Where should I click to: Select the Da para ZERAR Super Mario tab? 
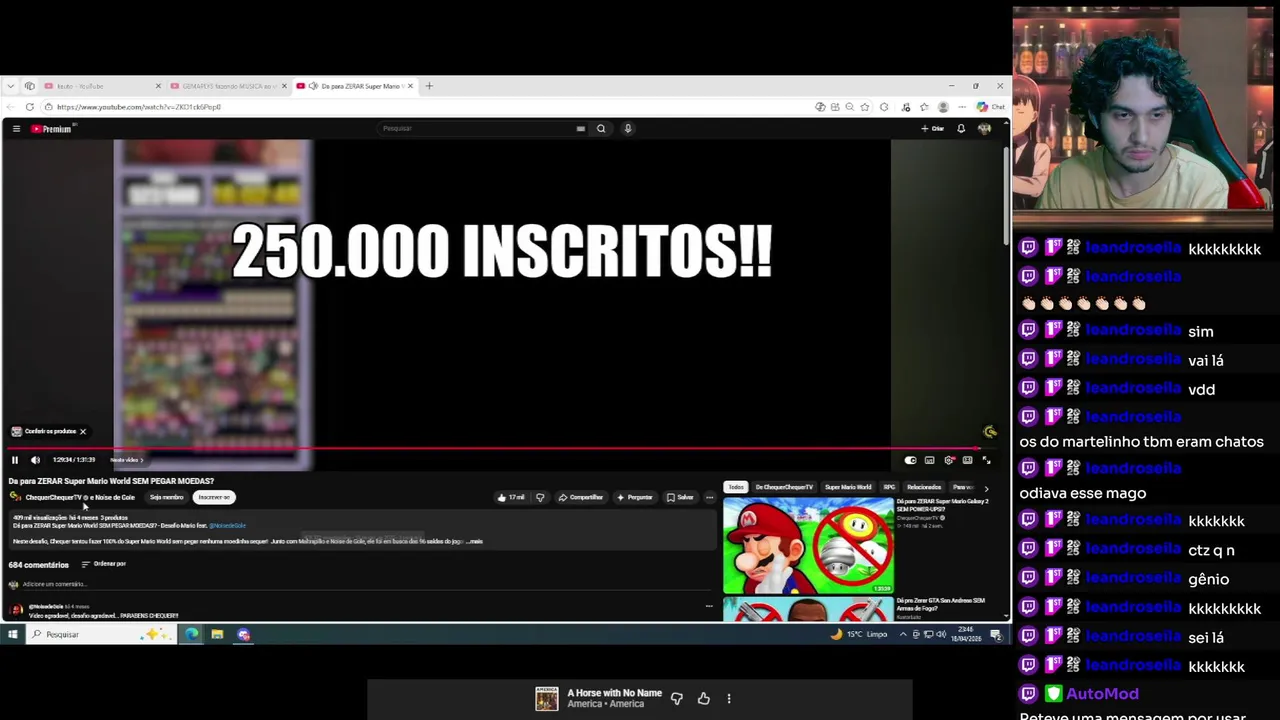tap(354, 86)
